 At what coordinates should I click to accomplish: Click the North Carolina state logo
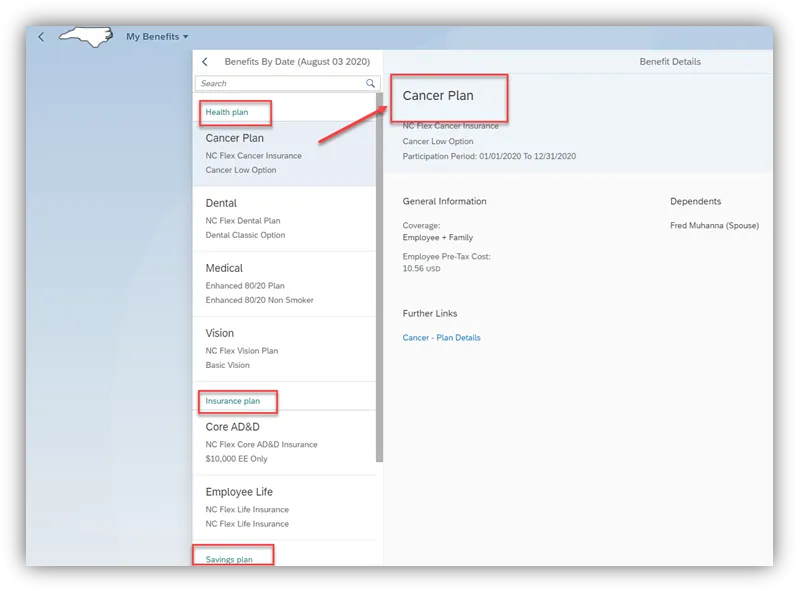pos(86,37)
